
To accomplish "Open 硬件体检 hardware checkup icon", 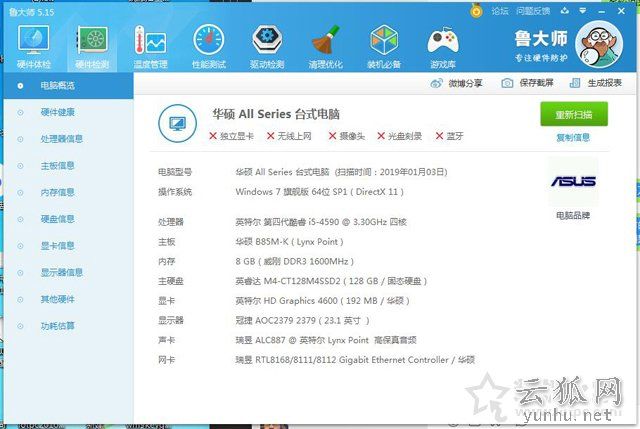I will point(33,47).
